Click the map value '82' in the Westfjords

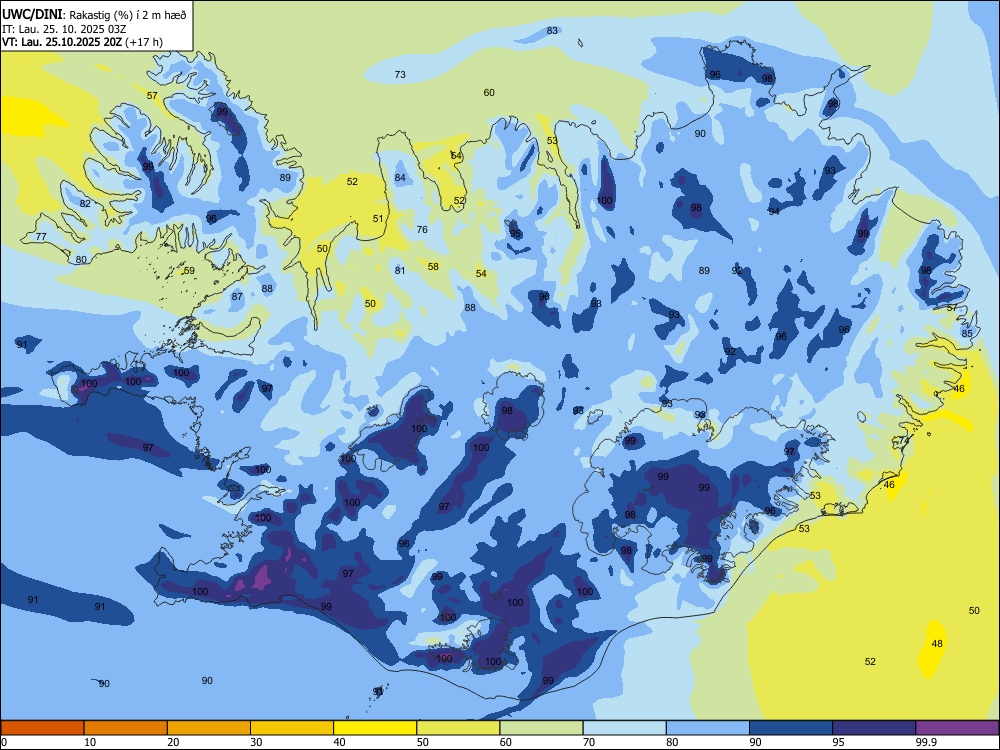[85, 203]
